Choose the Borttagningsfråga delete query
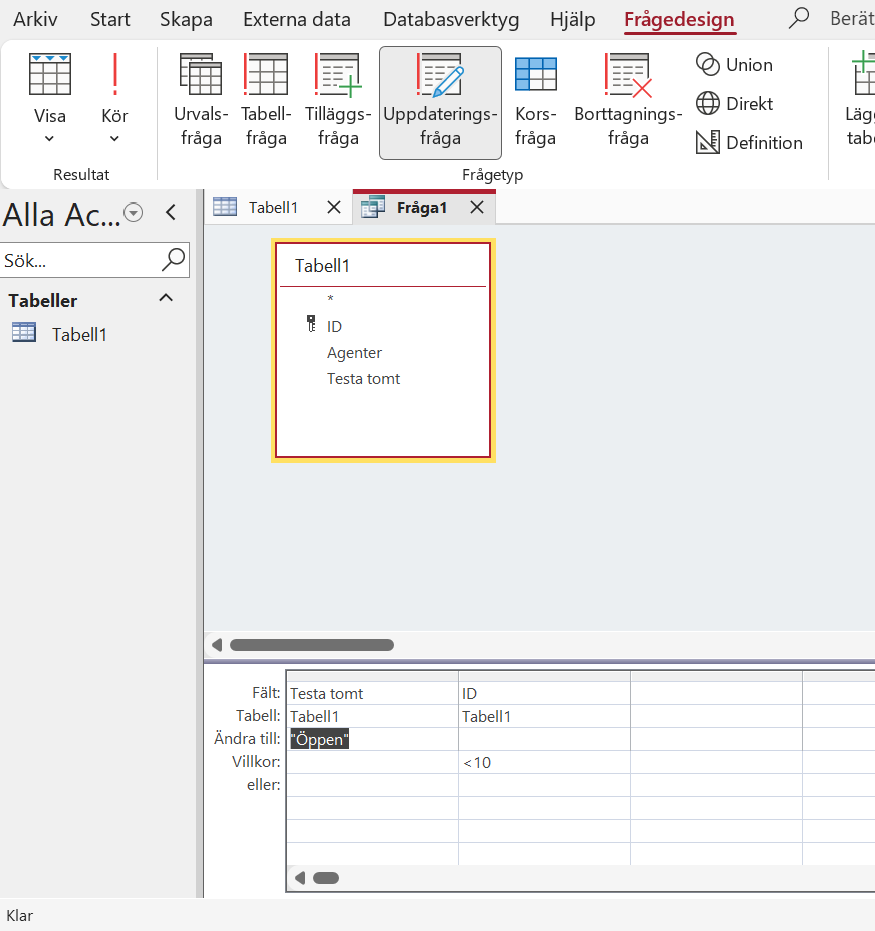Image resolution: width=875 pixels, height=931 pixels. click(x=628, y=100)
